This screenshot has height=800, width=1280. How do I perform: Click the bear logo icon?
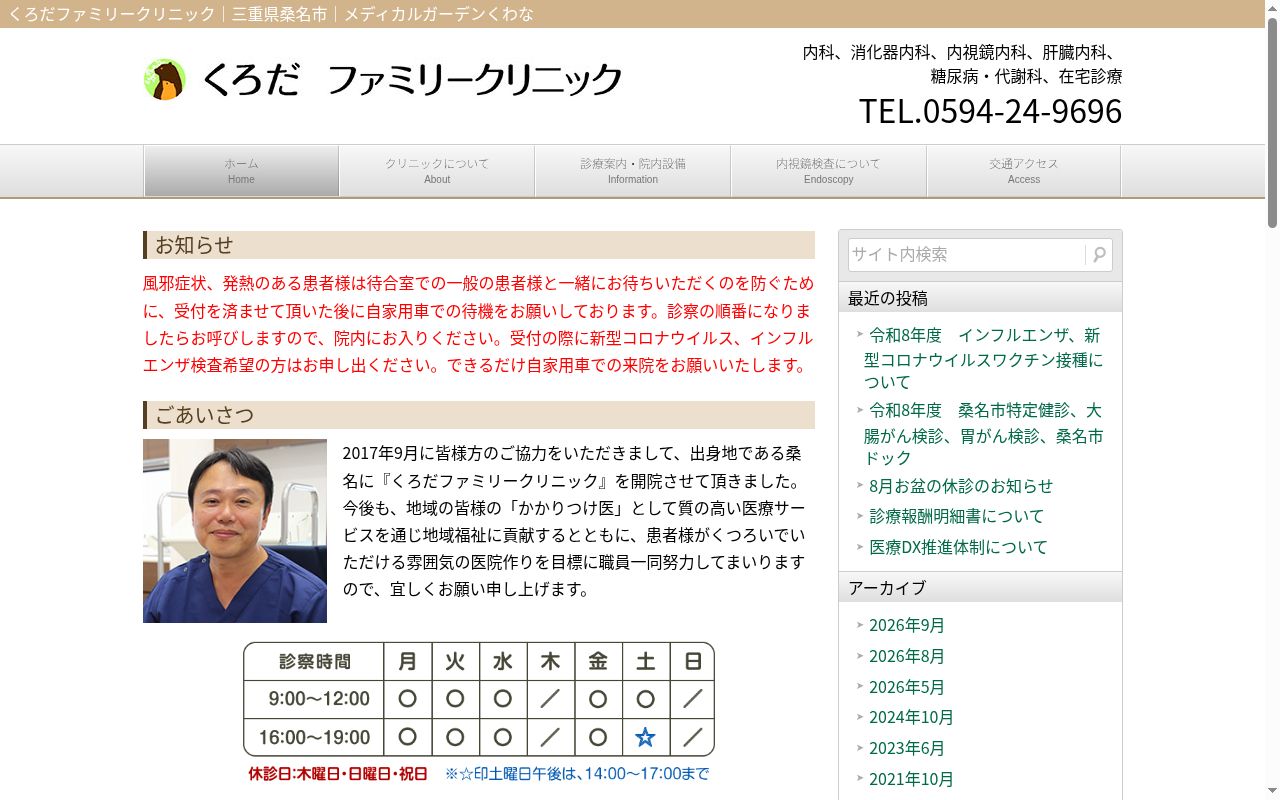pyautogui.click(x=164, y=79)
